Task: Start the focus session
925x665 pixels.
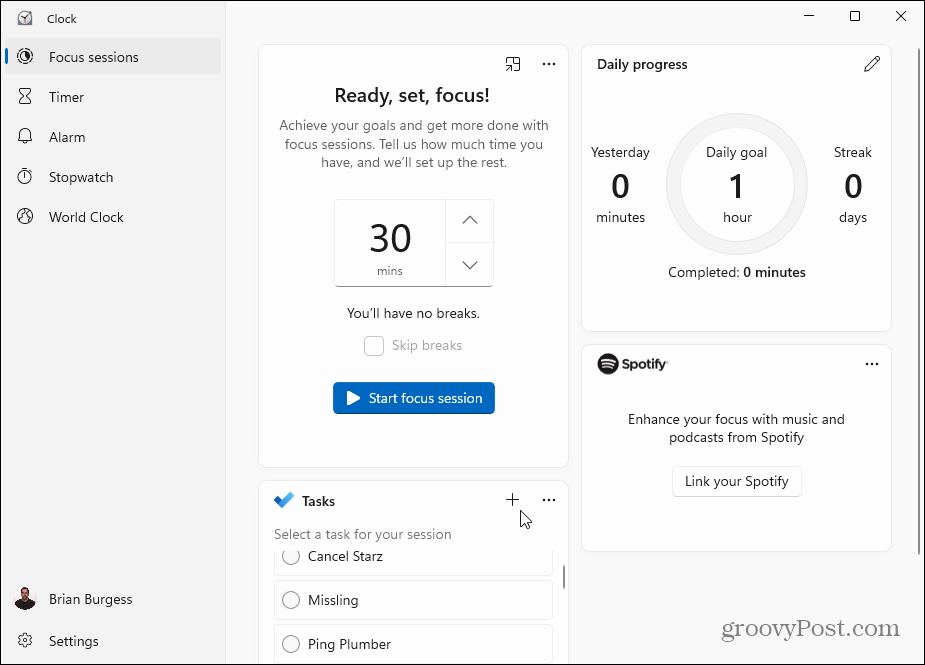Action: 413,398
